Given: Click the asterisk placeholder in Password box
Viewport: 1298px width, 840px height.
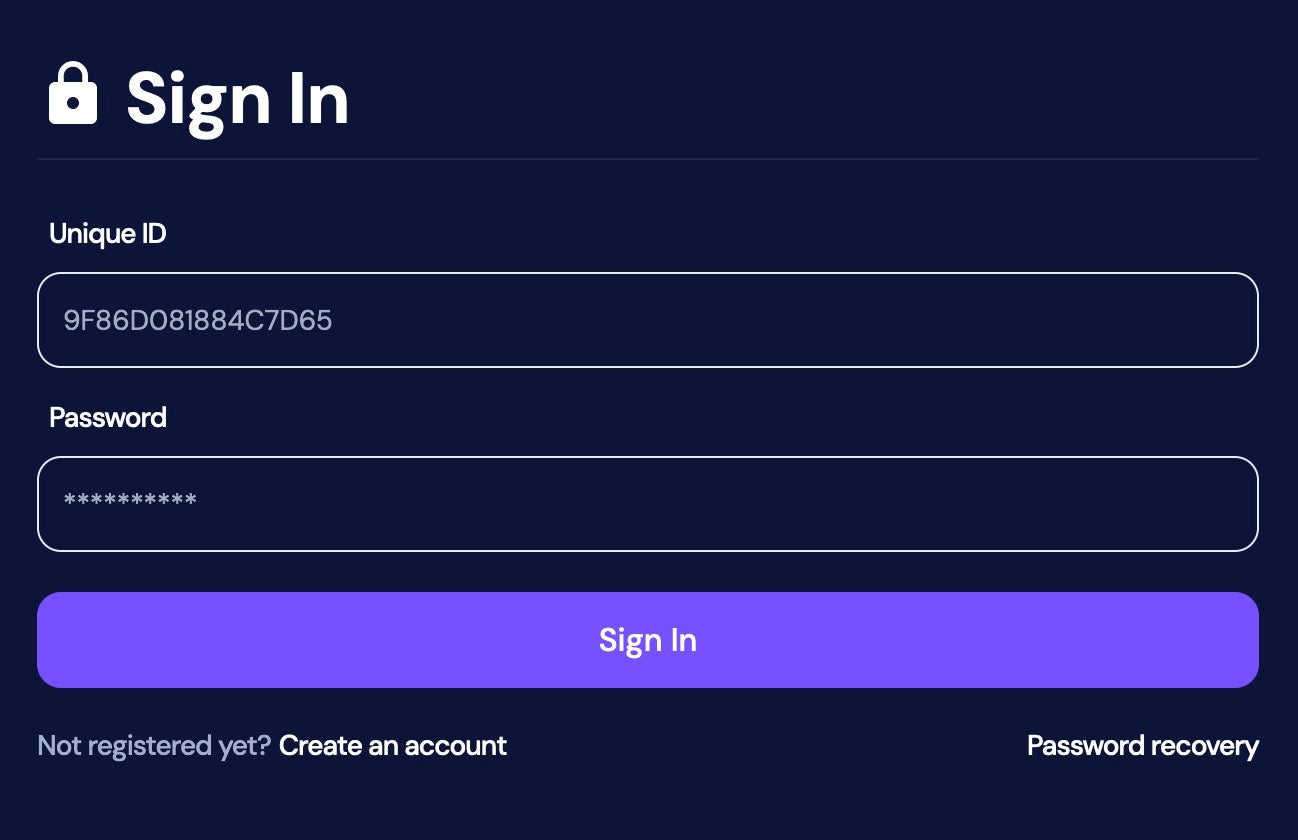Looking at the screenshot, I should (130, 501).
